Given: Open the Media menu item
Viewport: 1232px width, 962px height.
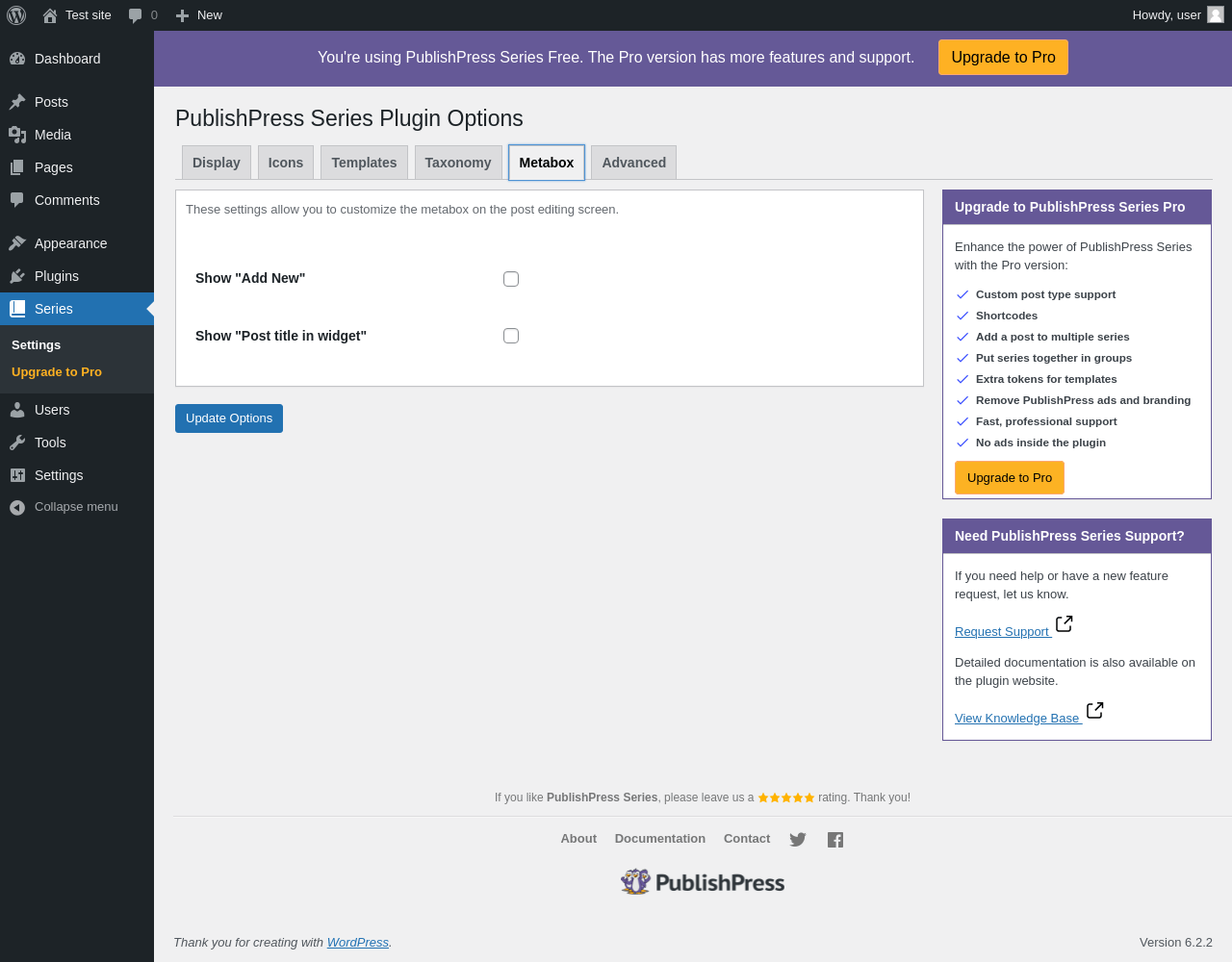Looking at the screenshot, I should pos(77,135).
